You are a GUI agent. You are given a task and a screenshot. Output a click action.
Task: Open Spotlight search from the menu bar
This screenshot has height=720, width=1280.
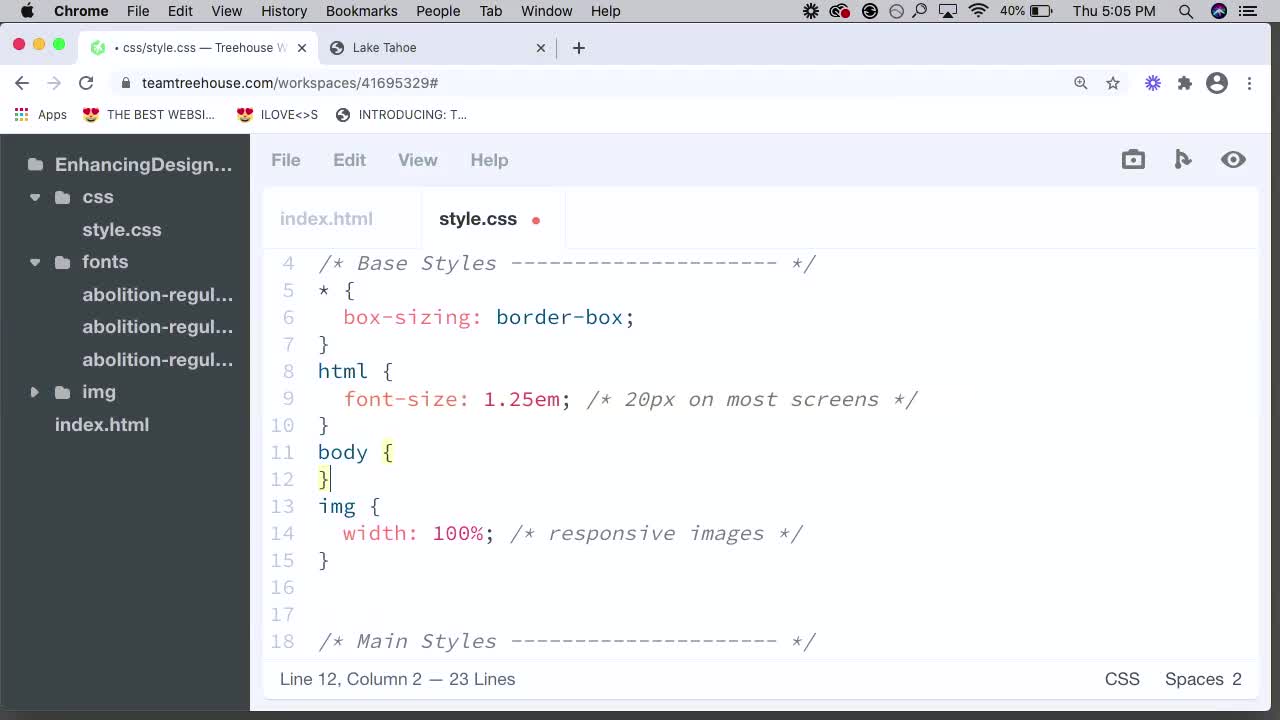pos(1186,11)
